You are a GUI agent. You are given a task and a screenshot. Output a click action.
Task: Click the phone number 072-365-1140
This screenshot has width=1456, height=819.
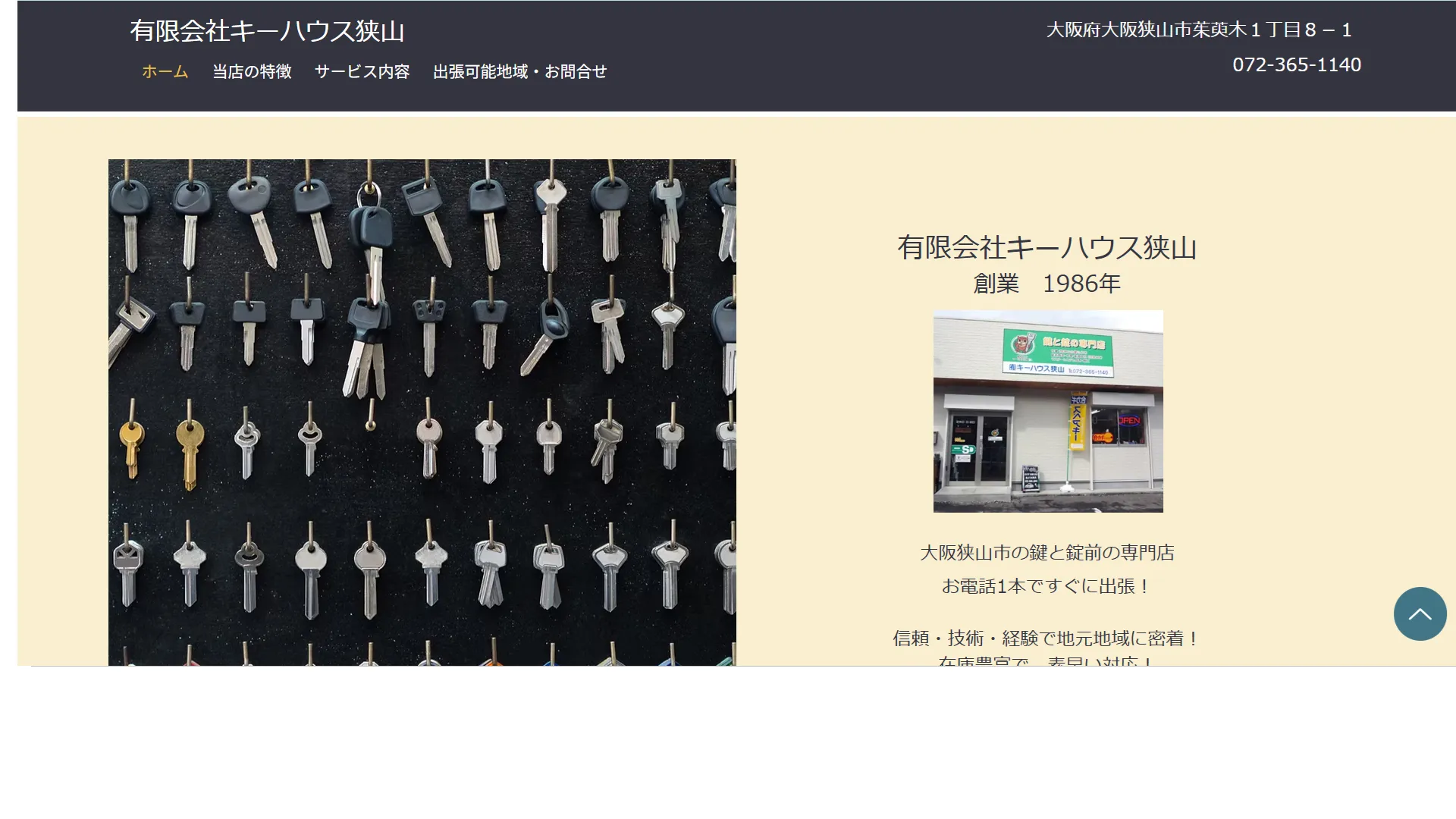(x=1296, y=64)
